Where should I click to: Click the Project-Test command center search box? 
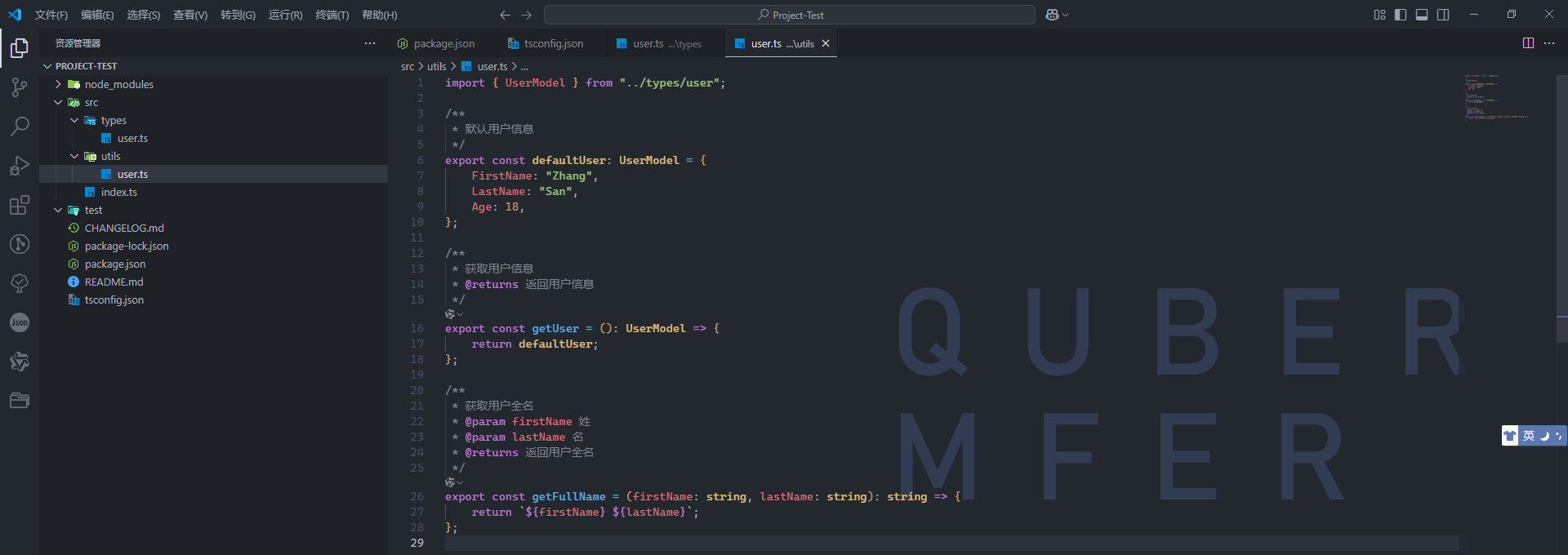[790, 15]
